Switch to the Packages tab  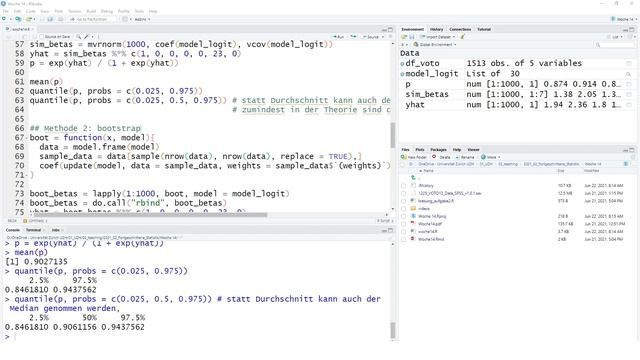(438, 150)
